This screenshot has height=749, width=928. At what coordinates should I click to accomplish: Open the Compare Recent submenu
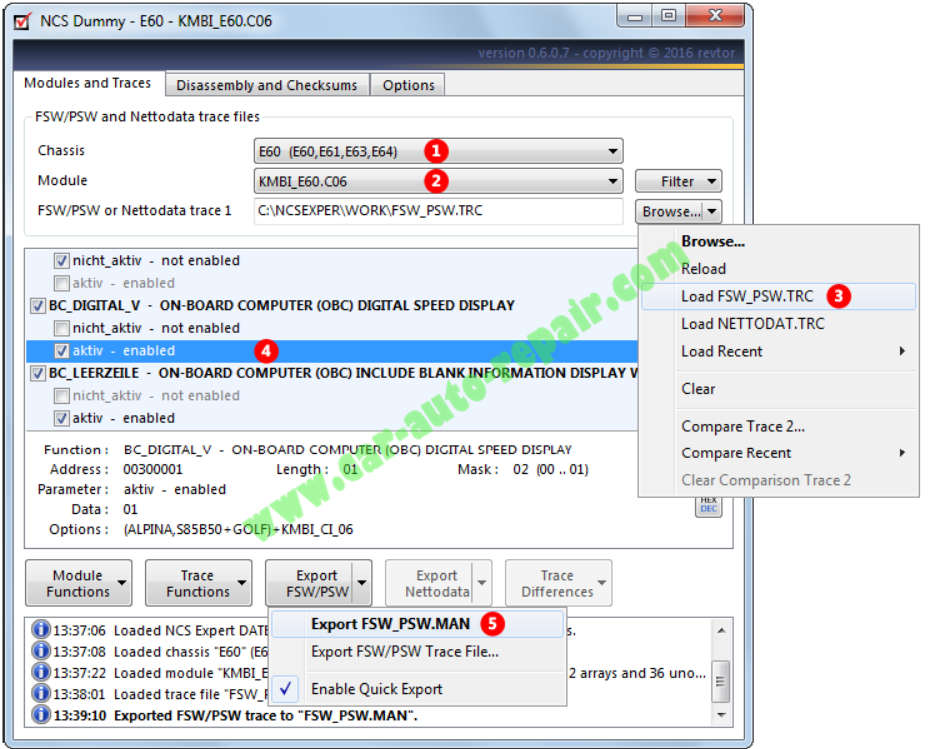[x=778, y=453]
